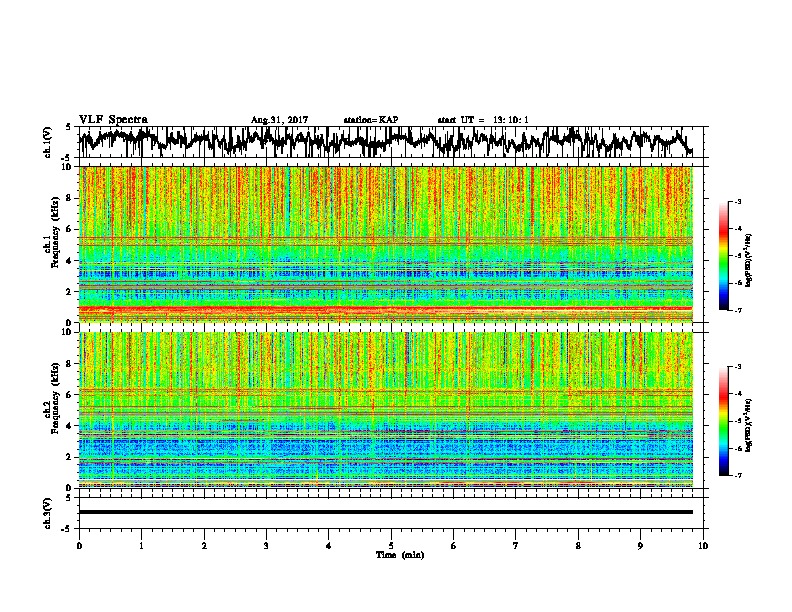The image size is (792, 612).
Task: Click the '-7' label on ch.1 colorbar
Action: pyautogui.click(x=738, y=310)
